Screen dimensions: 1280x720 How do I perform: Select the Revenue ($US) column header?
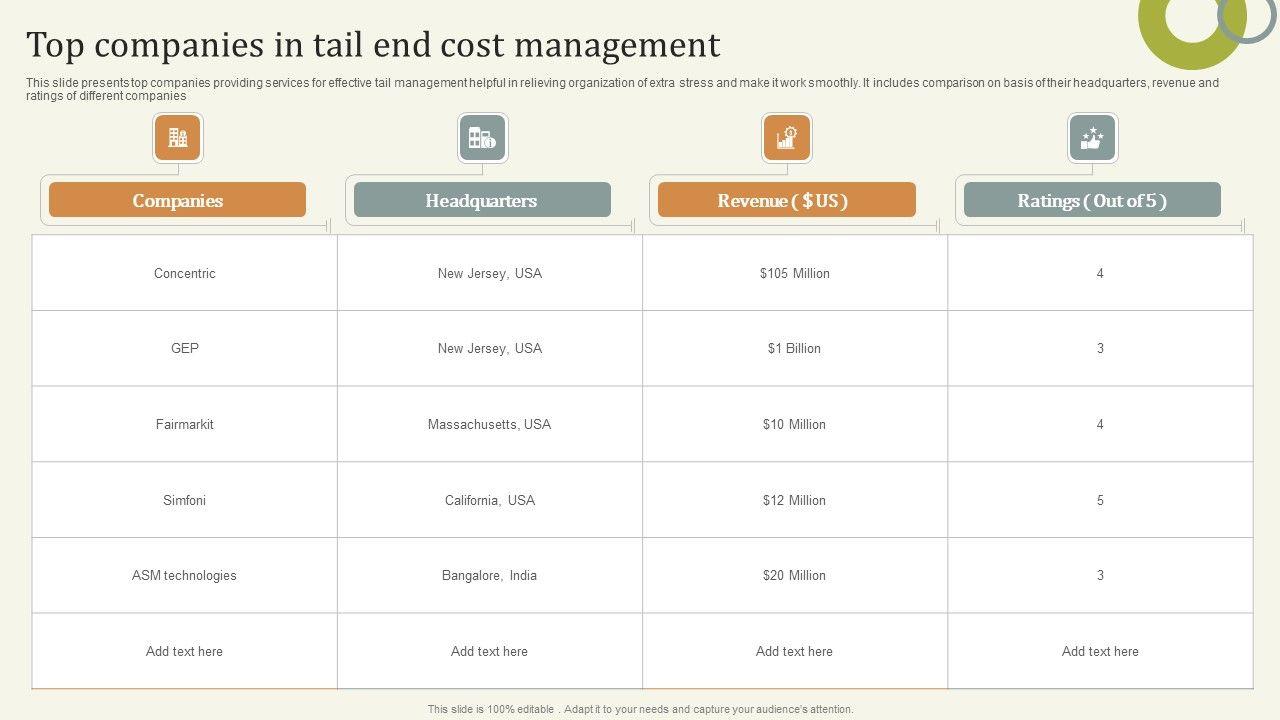786,200
